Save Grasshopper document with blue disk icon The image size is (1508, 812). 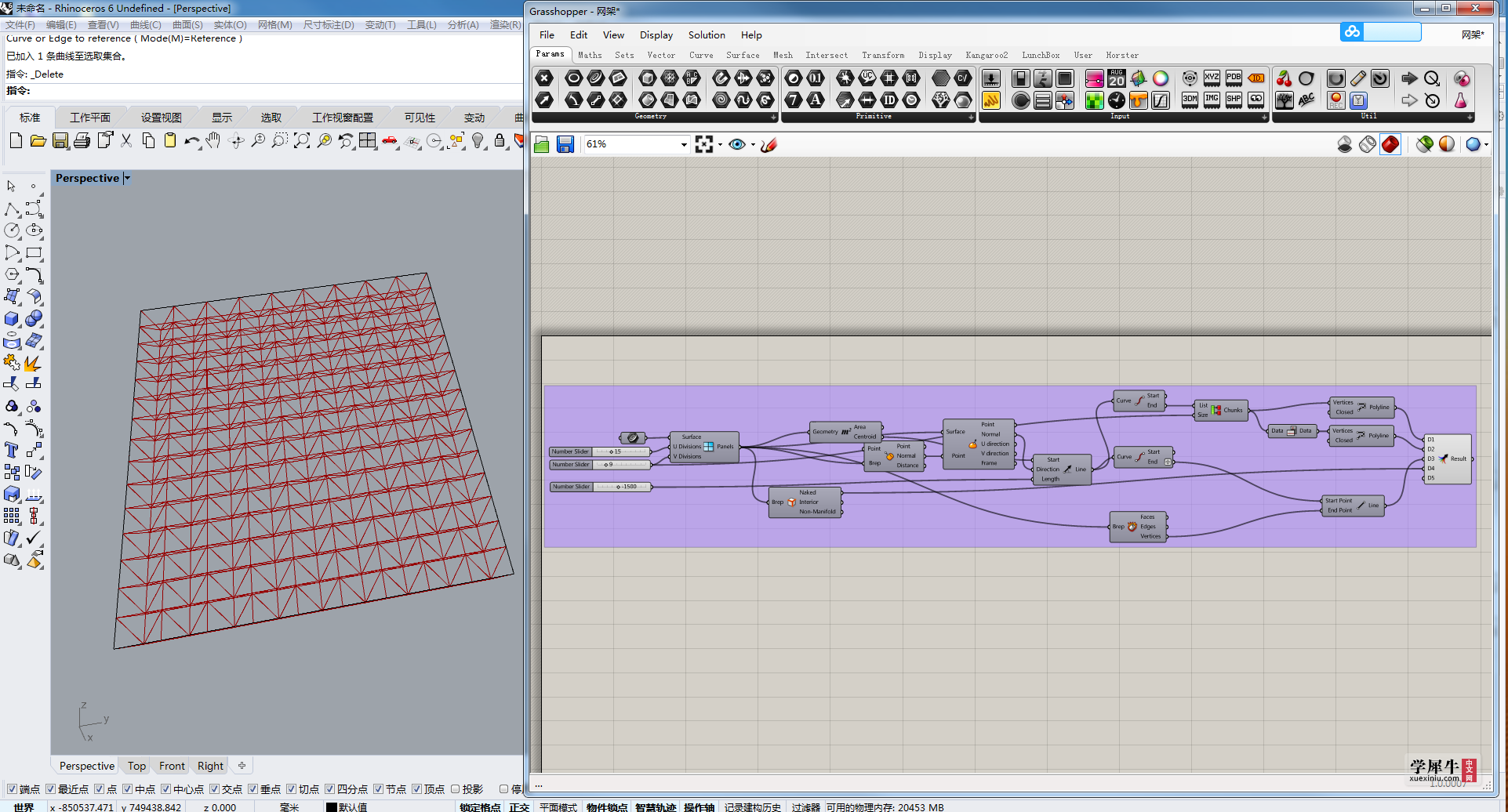(565, 144)
